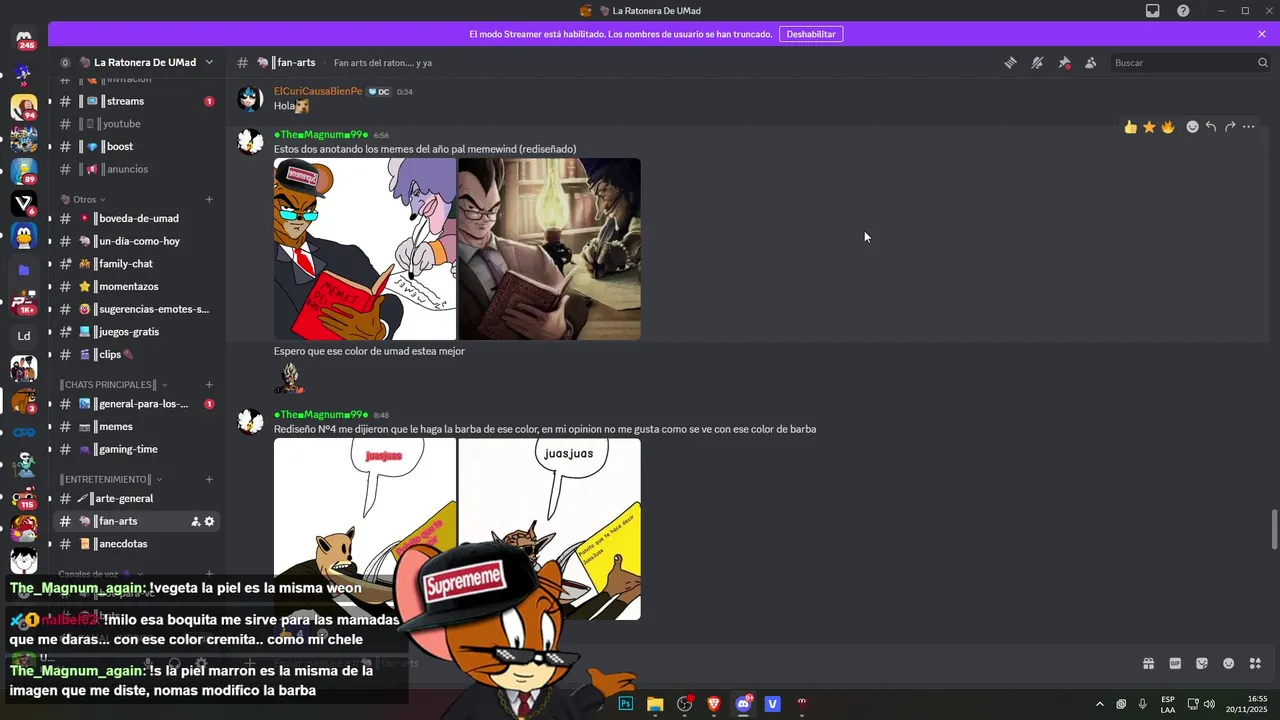Open Discord direct messages home icon
Viewport: 1280px width, 720px height.
24,40
